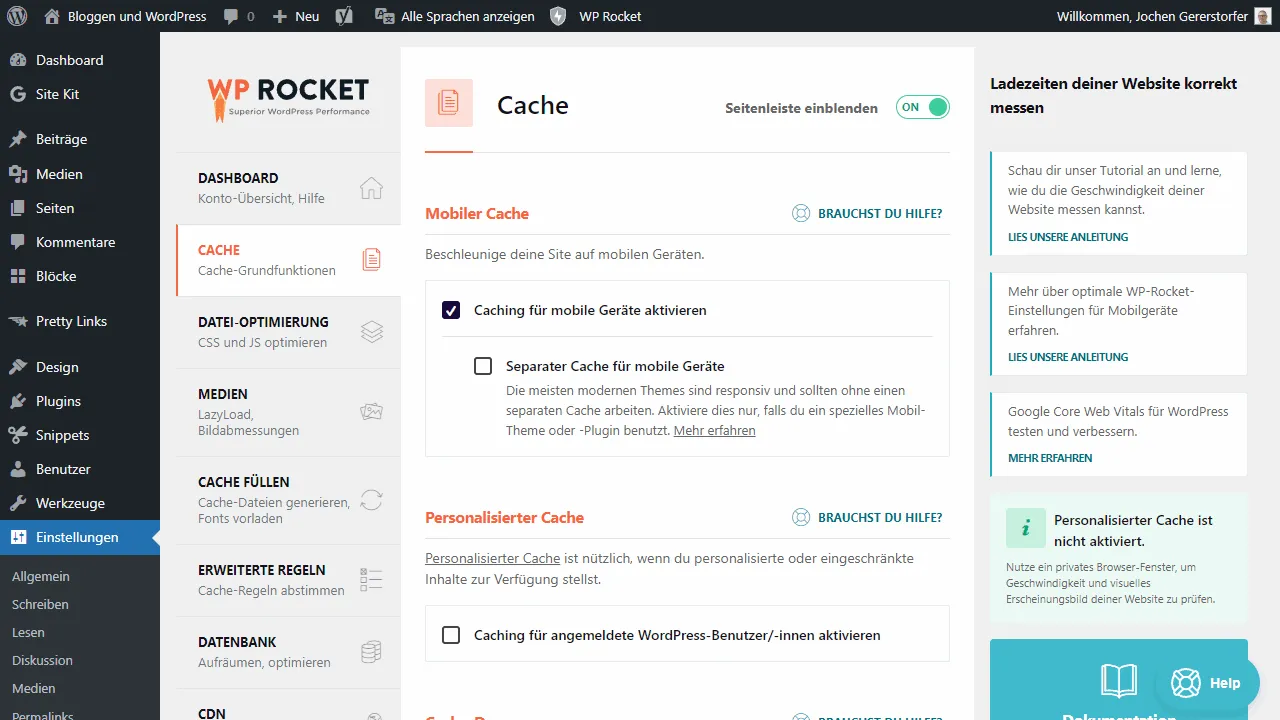The image size is (1280, 720).
Task: Click the Yoast SEO icon in admin bar
Action: (x=344, y=16)
